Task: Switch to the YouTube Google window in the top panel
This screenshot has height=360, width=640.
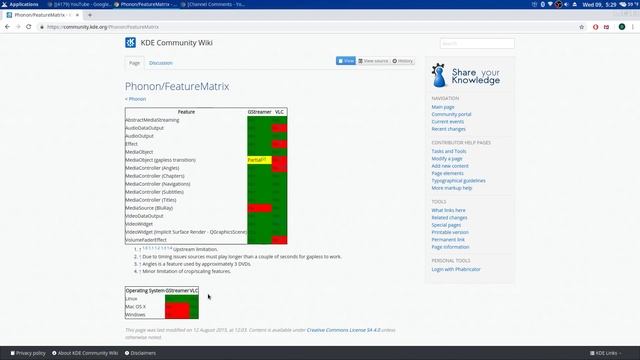Action: click(x=79, y=4)
